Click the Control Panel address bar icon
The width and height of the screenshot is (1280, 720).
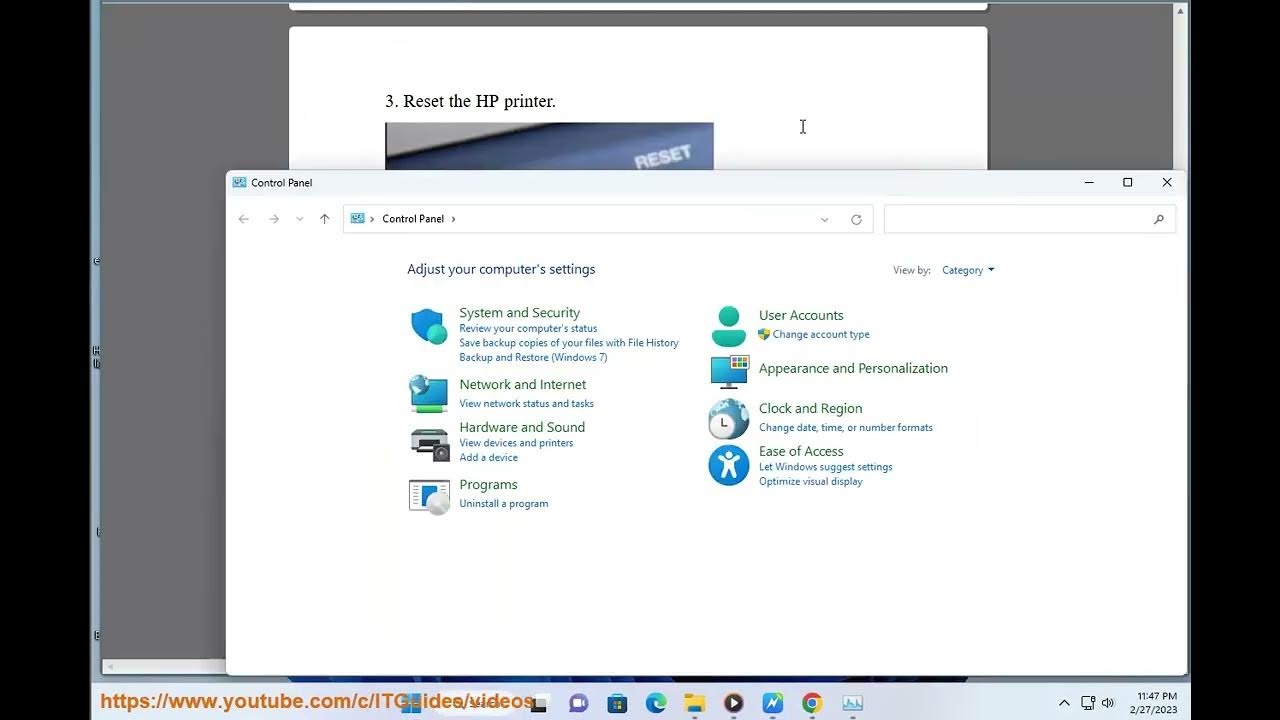[x=358, y=219]
